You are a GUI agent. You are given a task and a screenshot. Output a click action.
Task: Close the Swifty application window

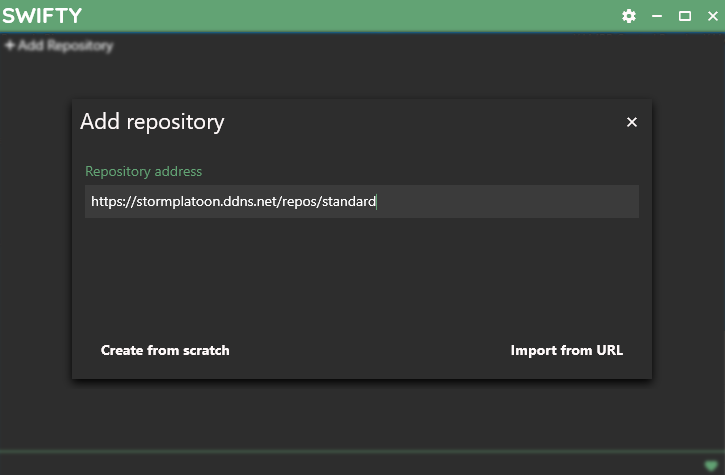pyautogui.click(x=711, y=16)
